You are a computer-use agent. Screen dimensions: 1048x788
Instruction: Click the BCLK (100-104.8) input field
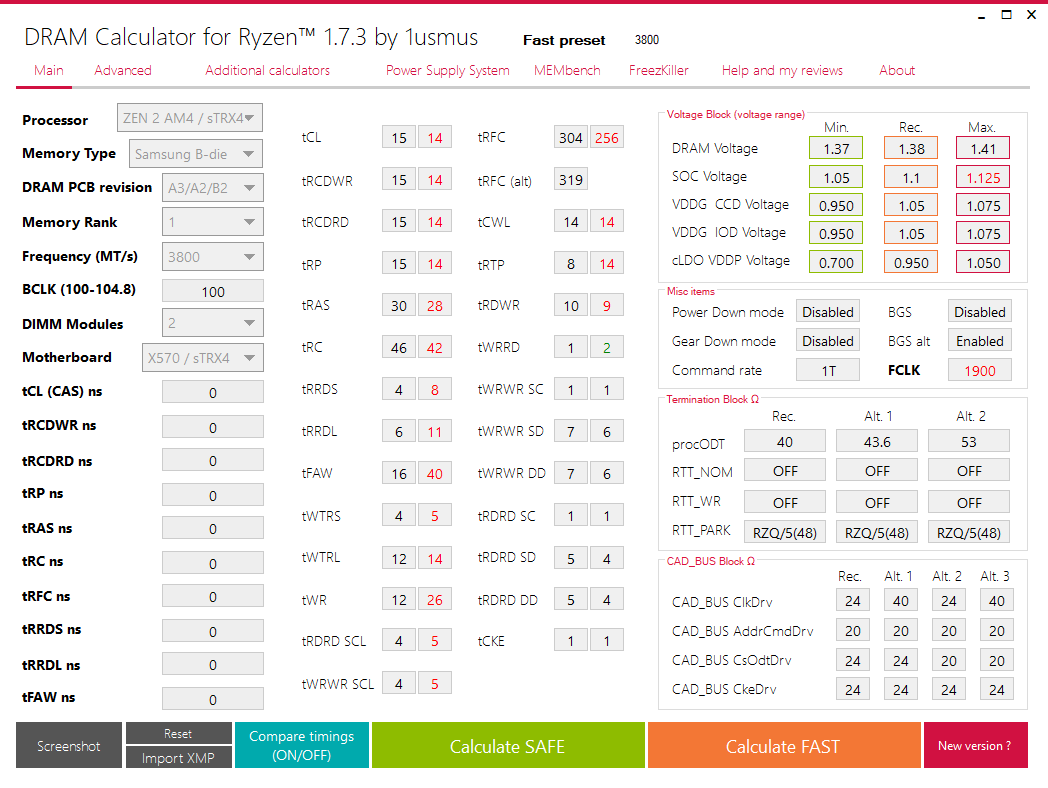point(213,291)
